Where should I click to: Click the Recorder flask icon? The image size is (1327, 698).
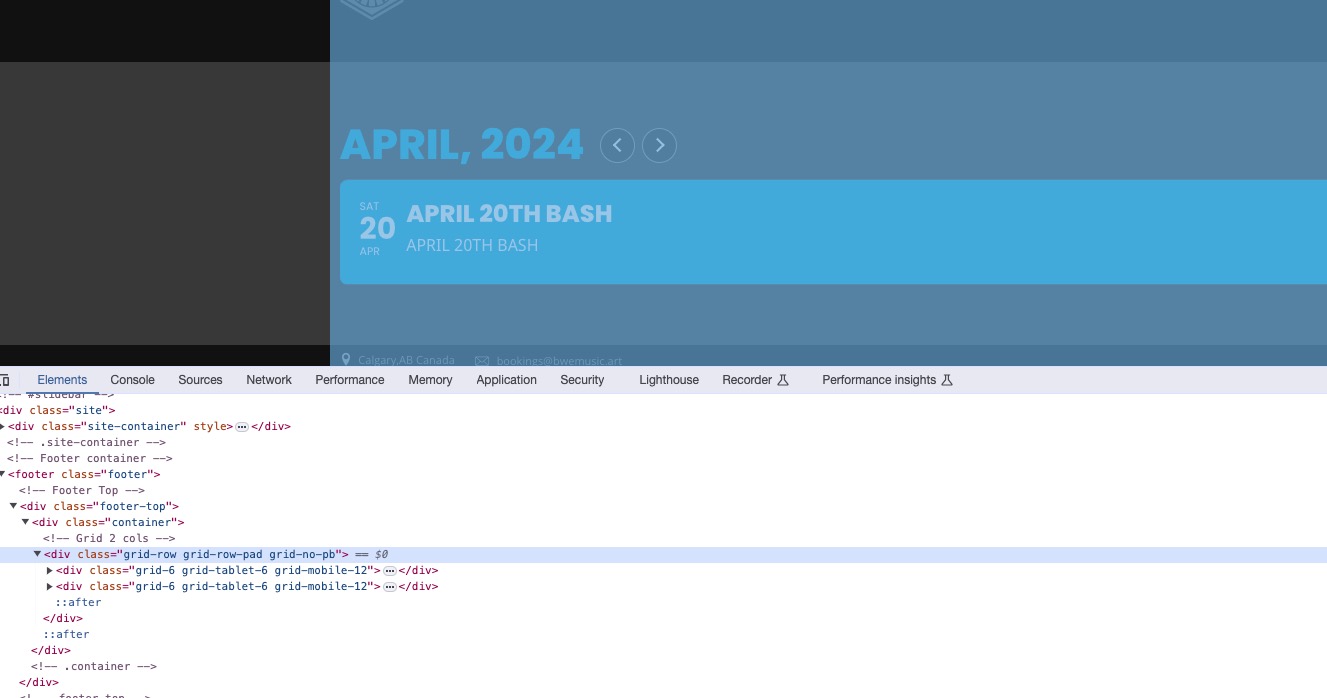tap(783, 380)
